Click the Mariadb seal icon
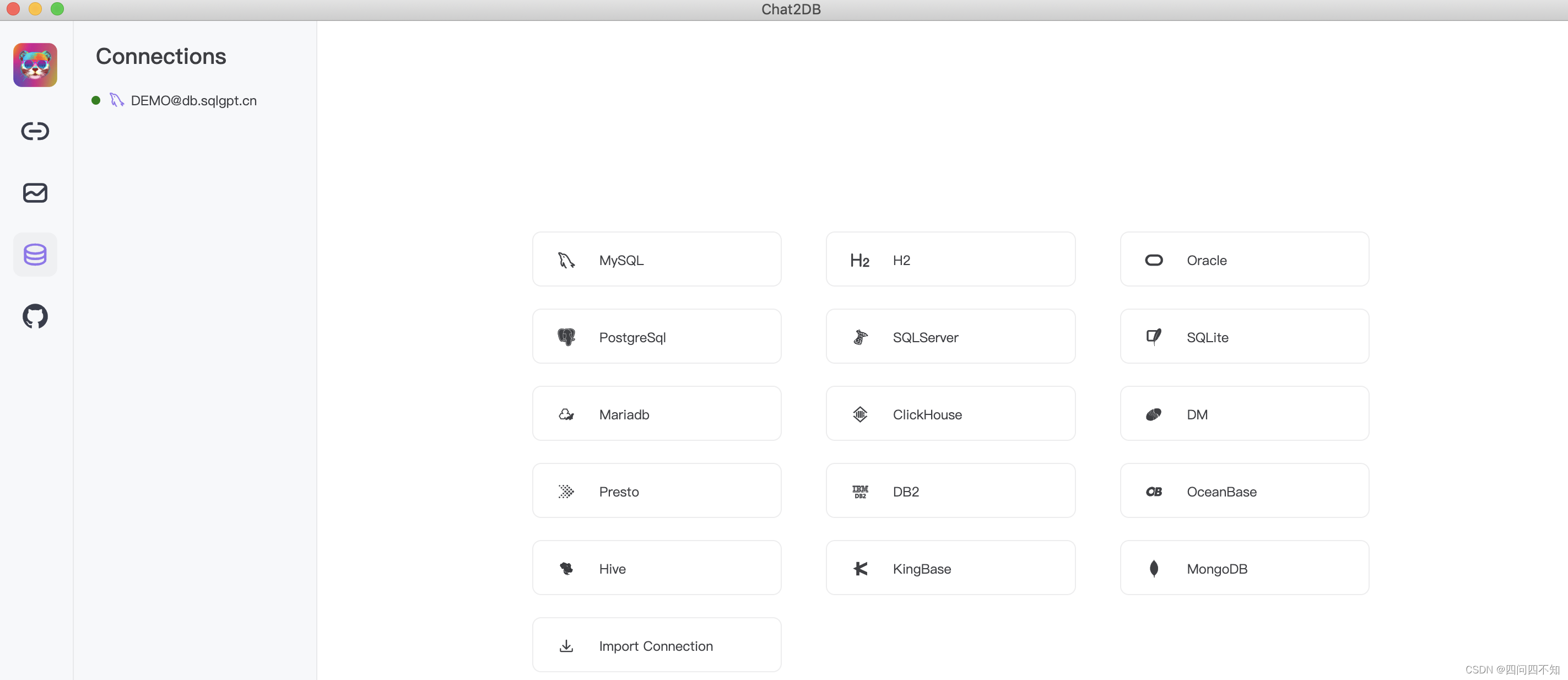 coord(566,414)
